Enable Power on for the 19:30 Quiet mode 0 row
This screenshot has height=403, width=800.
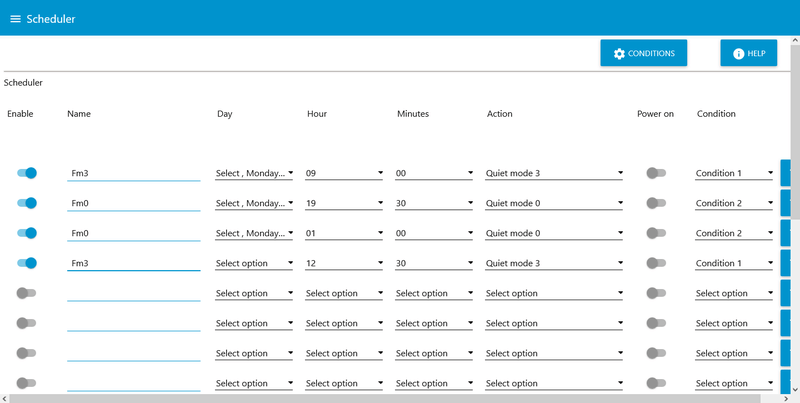tap(656, 203)
